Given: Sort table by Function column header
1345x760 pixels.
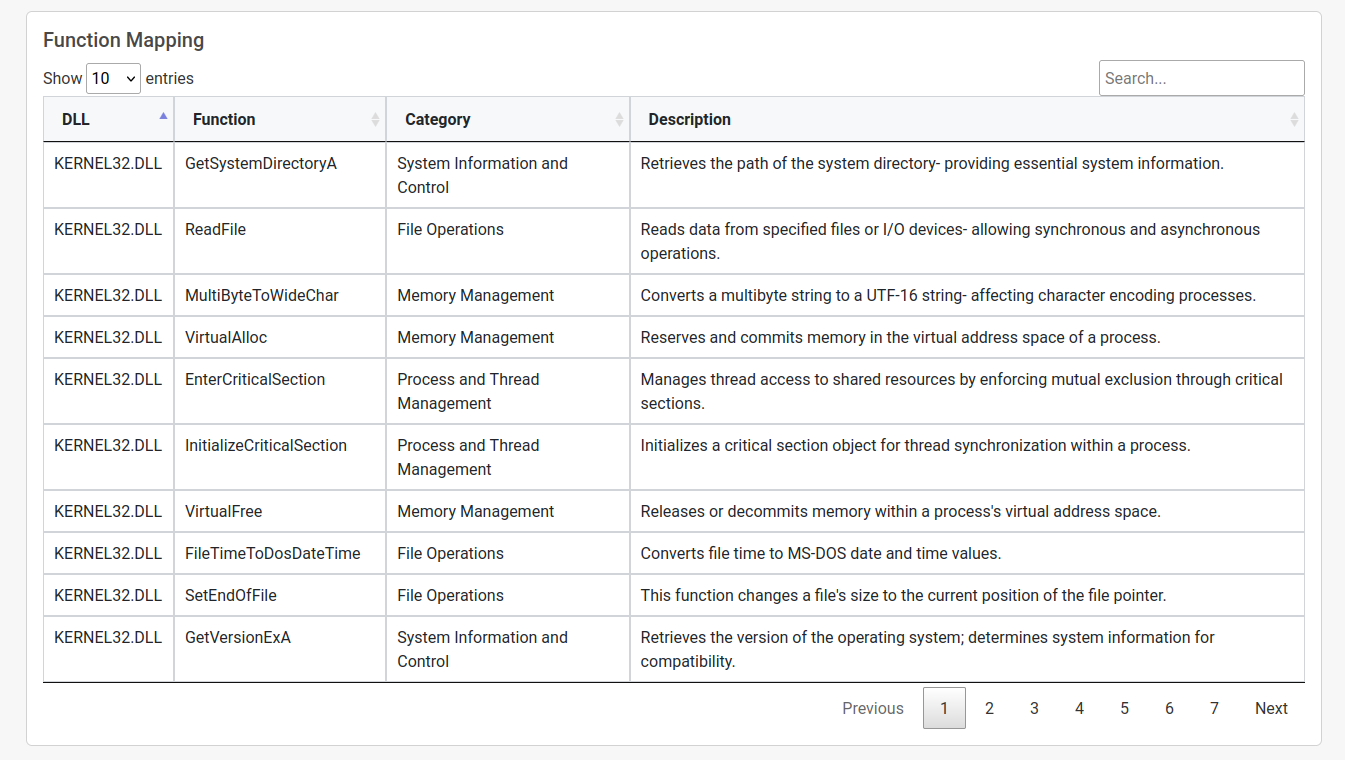Looking at the screenshot, I should 280,119.
